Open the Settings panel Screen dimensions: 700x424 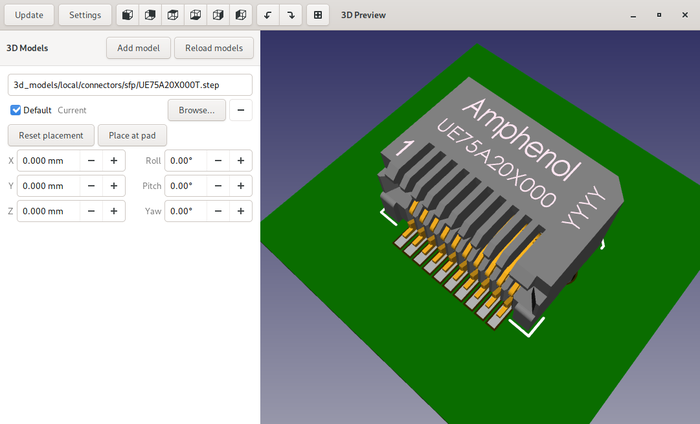point(84,15)
